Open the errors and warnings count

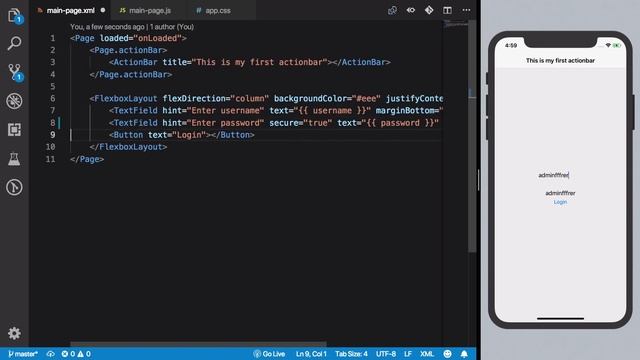[76, 354]
